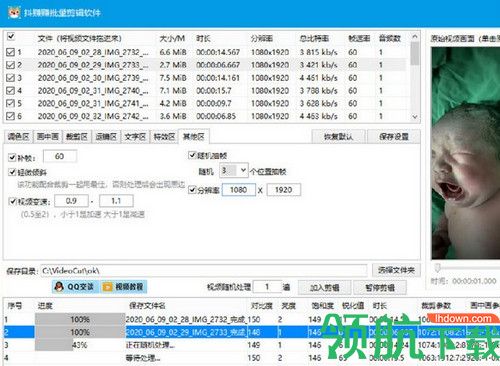
Task: Click the 100% progress bar of task row 1
Action: pos(80,320)
